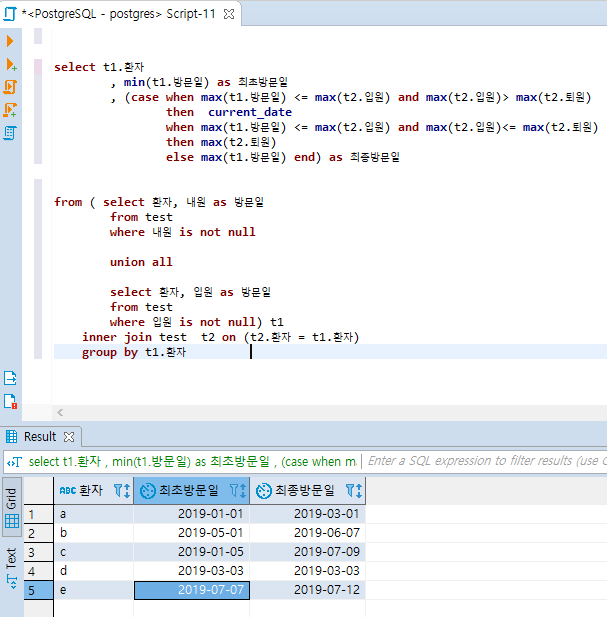
Task: Open the export result sidebar icon
Action: point(10,378)
